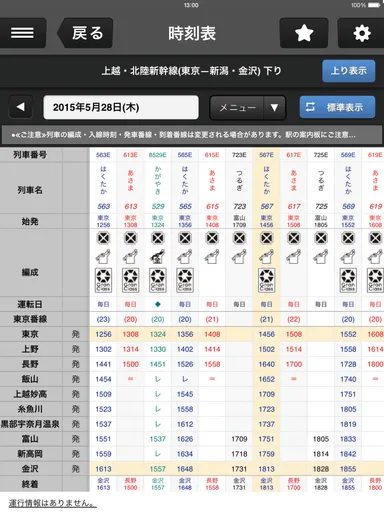This screenshot has width=384, height=512.
Task: Switch to 標準表示 view
Action: point(337,107)
